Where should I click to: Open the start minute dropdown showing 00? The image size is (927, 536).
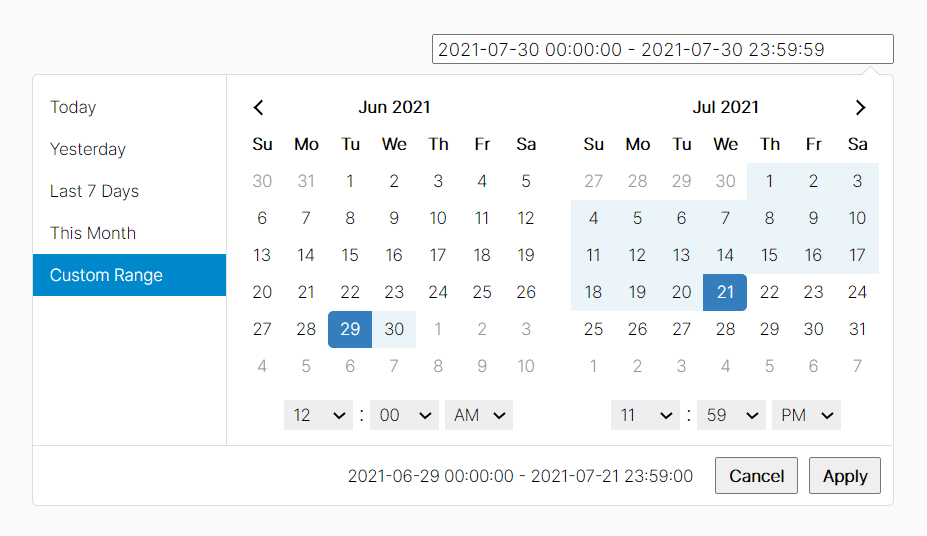[x=404, y=415]
